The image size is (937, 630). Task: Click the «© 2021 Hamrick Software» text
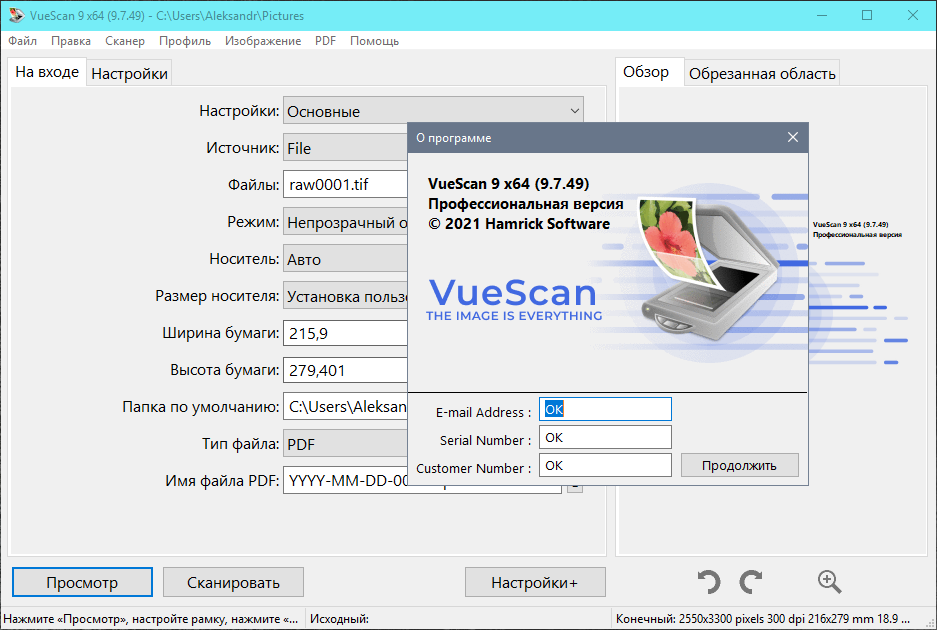click(x=519, y=224)
